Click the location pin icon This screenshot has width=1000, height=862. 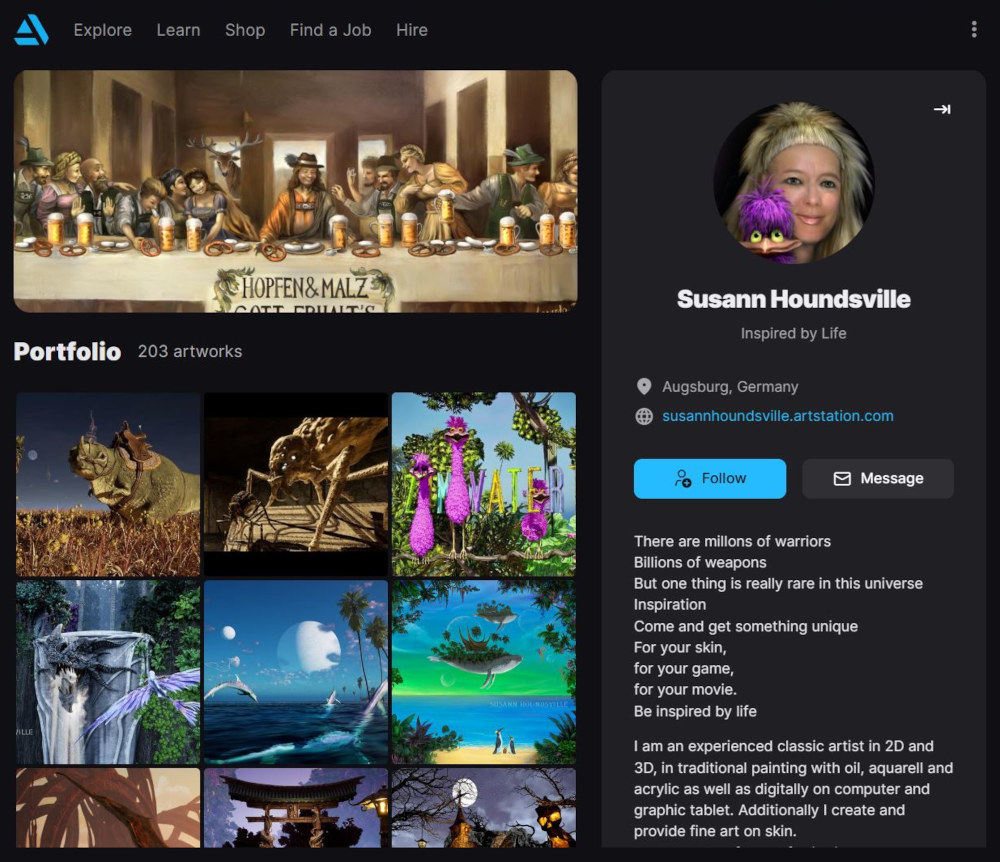click(x=644, y=386)
